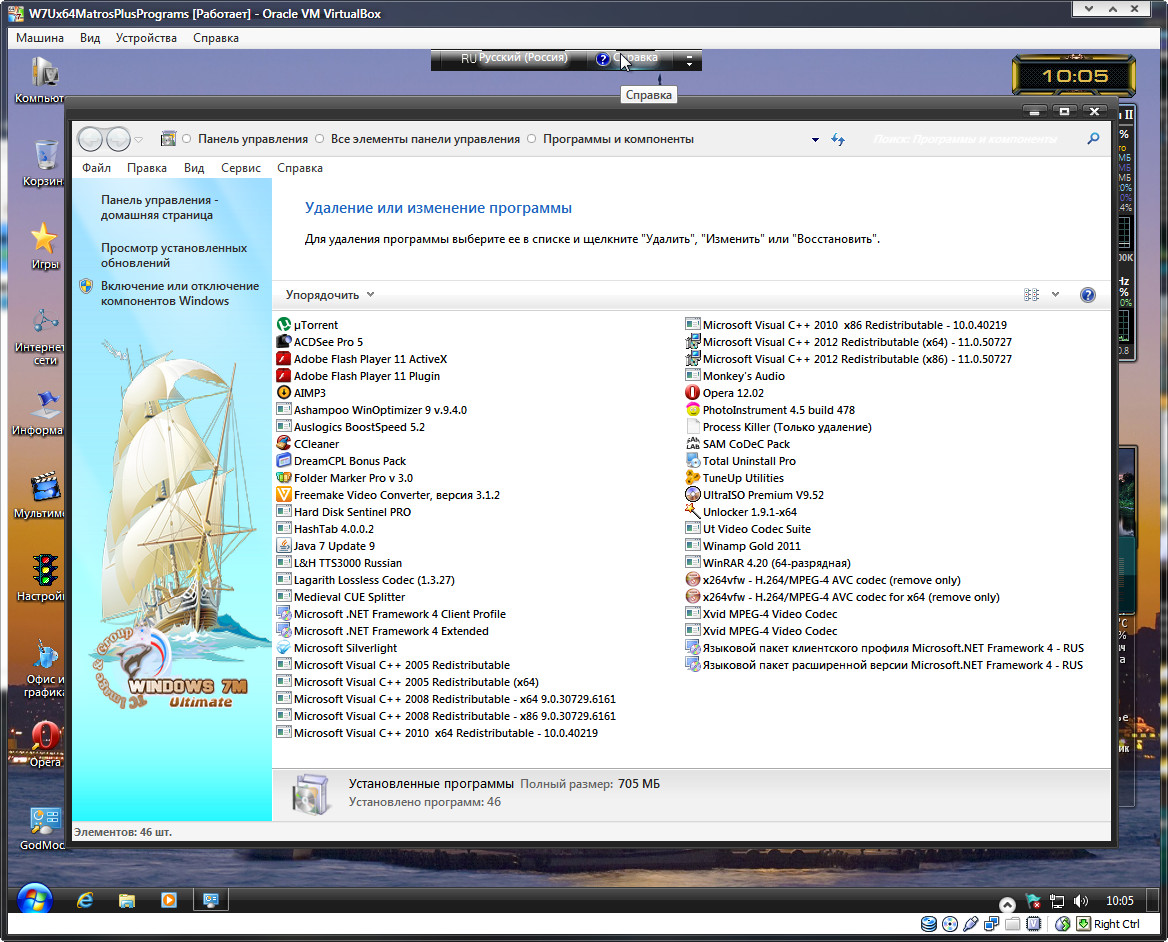
Task: Show hidden tray icons arrow
Action: (1007, 903)
